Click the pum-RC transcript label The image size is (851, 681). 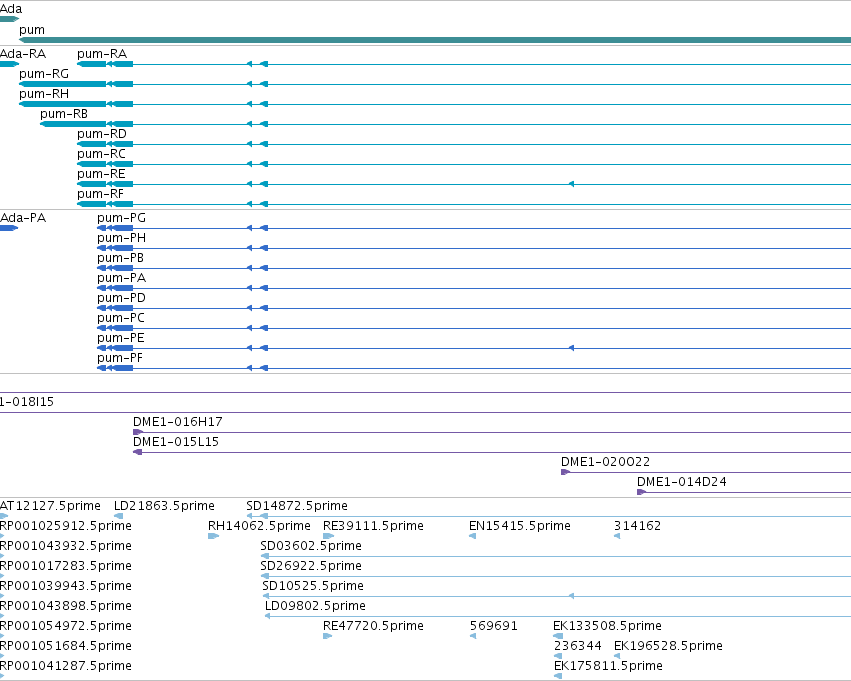tap(101, 154)
